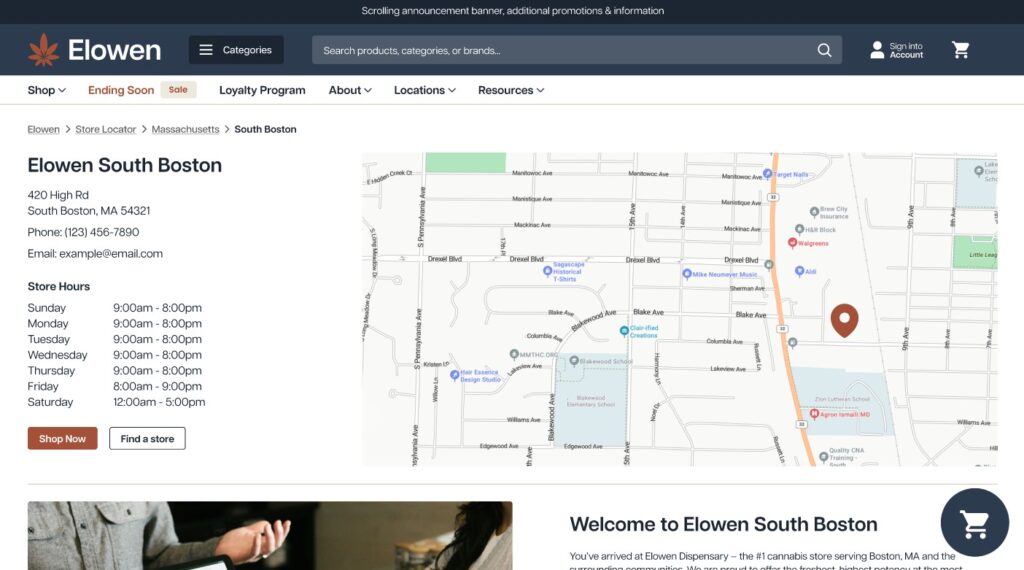Click the account person icon

(877, 50)
